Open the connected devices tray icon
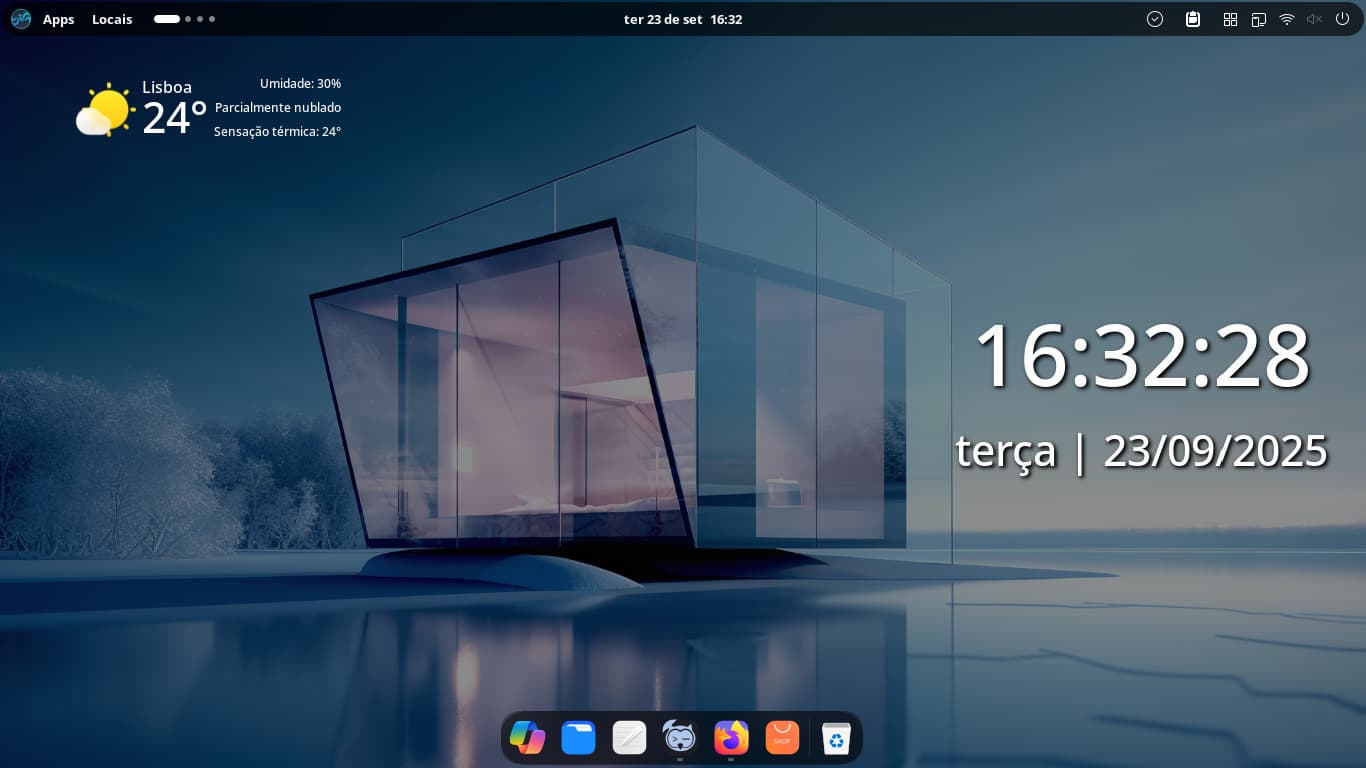Viewport: 1366px width, 768px height. [x=1259, y=19]
